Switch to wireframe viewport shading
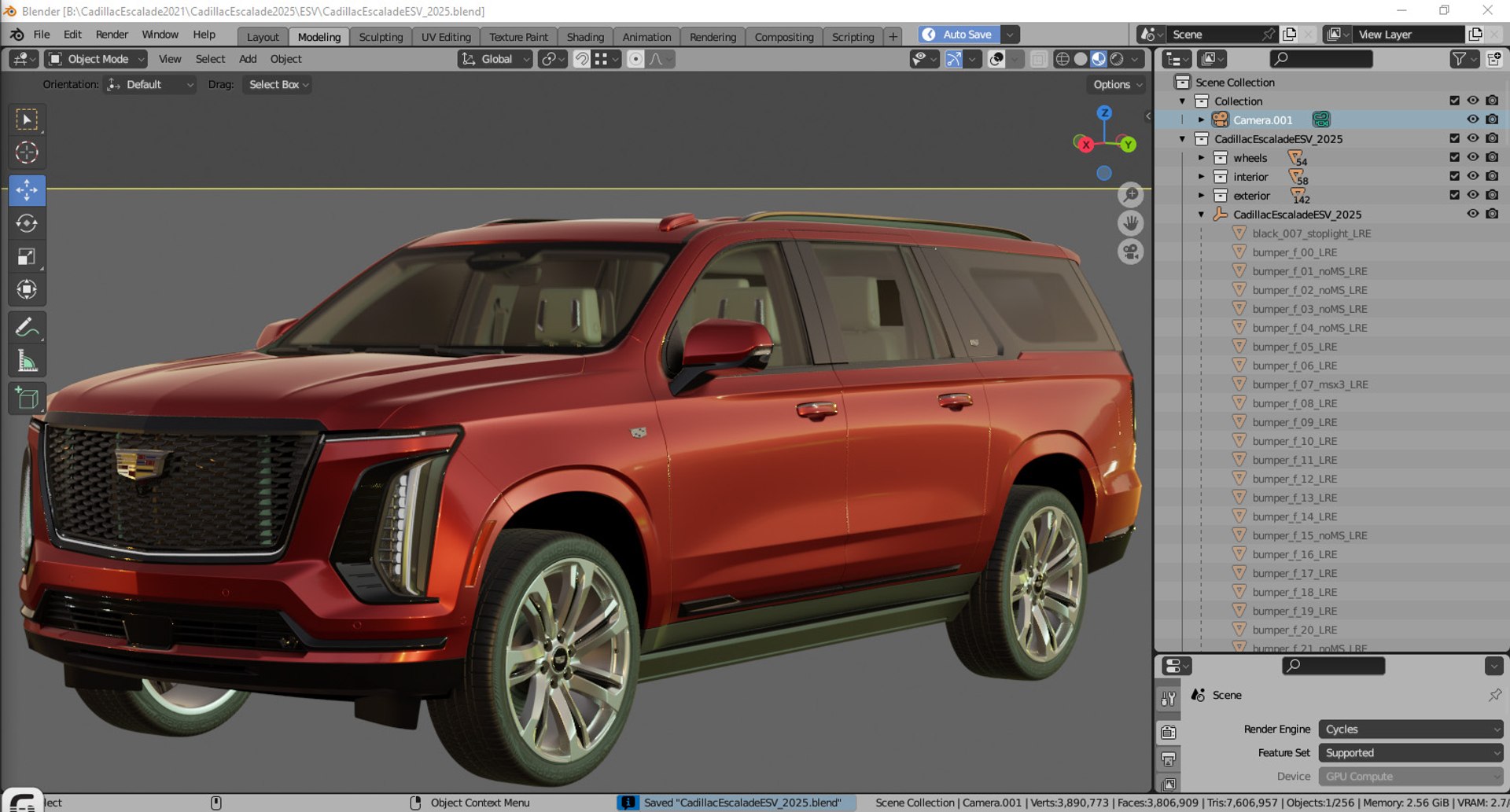 pos(1063,59)
